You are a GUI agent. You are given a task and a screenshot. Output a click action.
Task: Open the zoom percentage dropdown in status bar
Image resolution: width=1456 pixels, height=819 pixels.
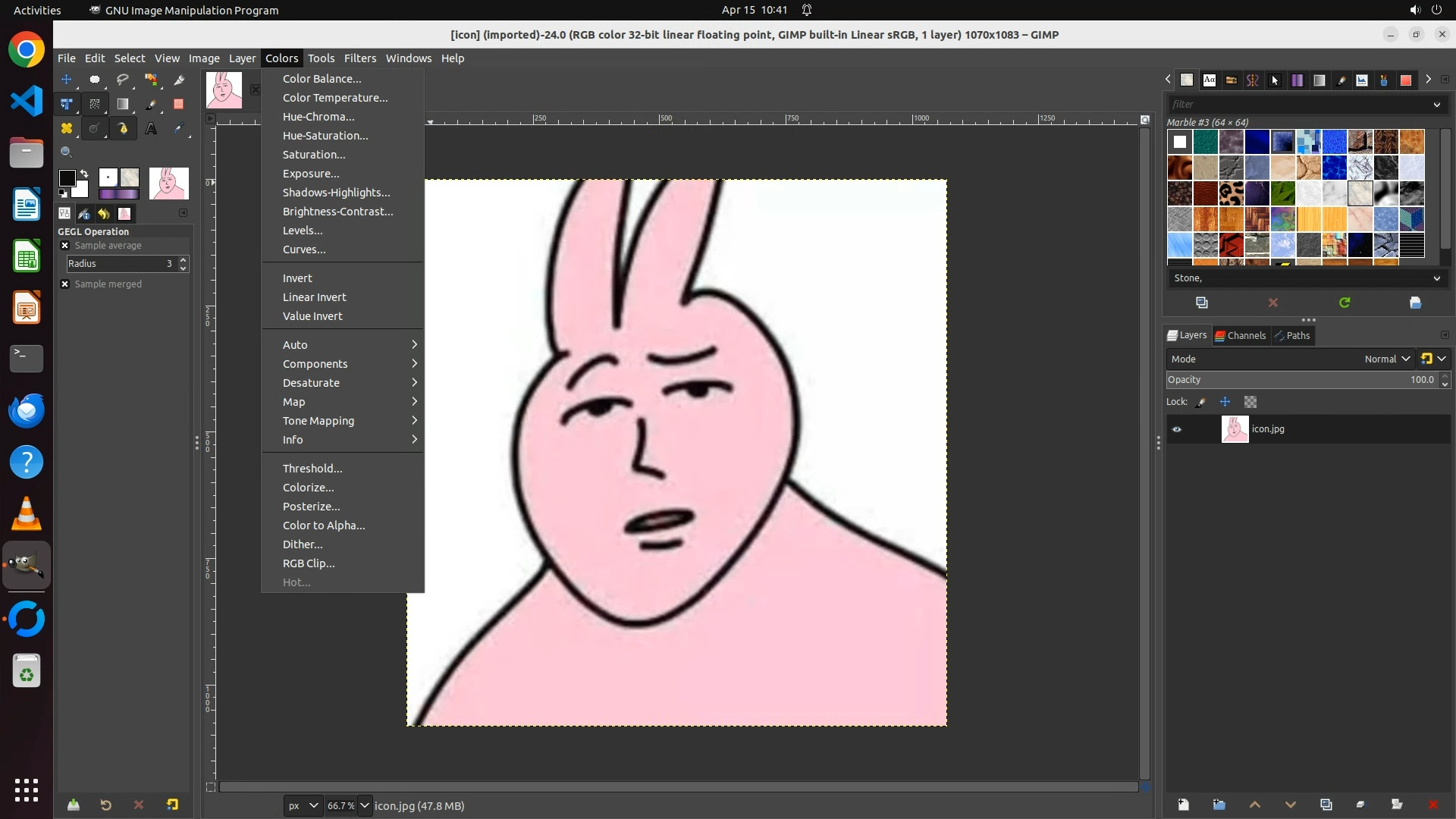point(365,805)
